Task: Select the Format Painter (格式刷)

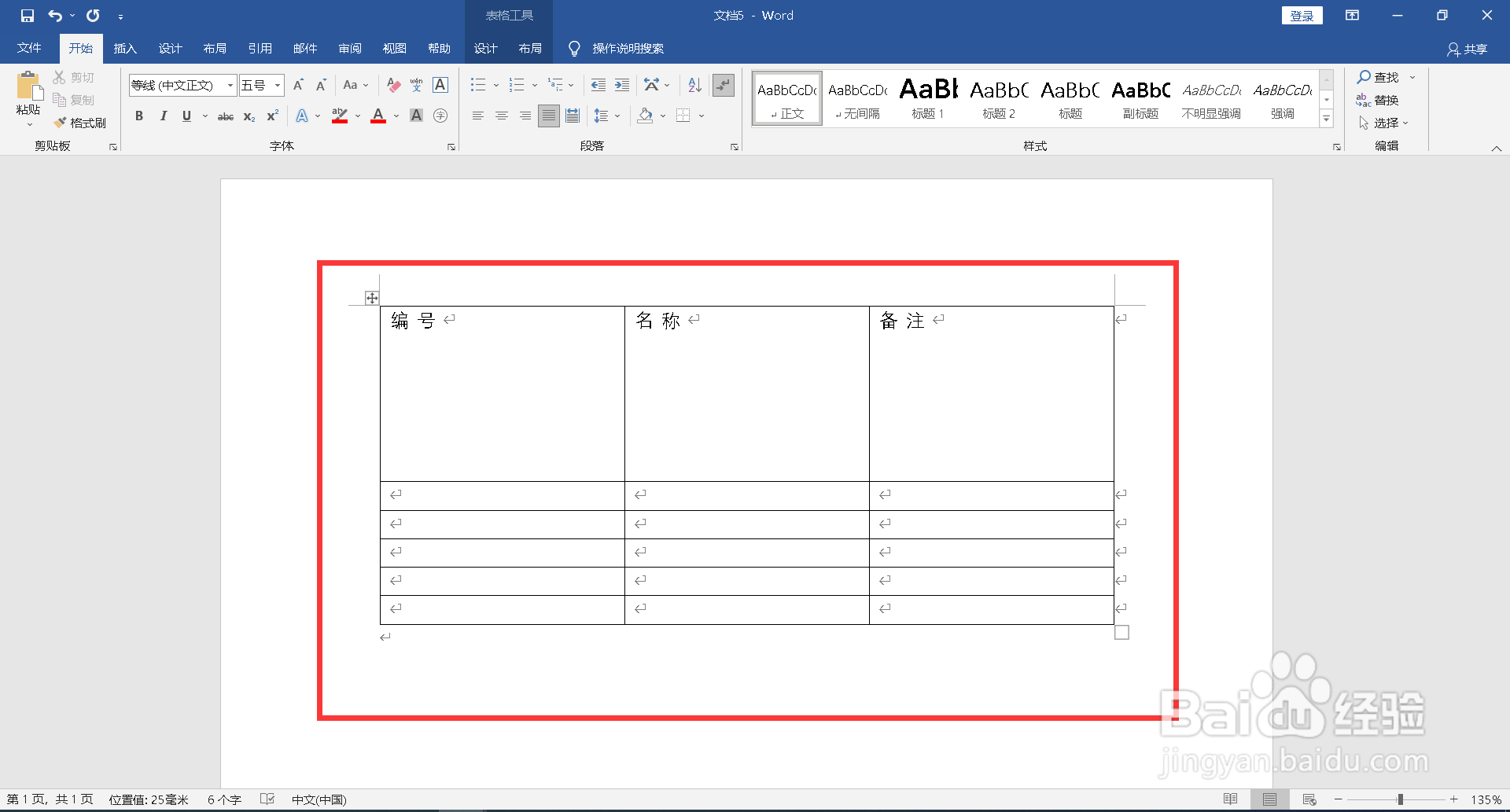Action: click(x=80, y=123)
